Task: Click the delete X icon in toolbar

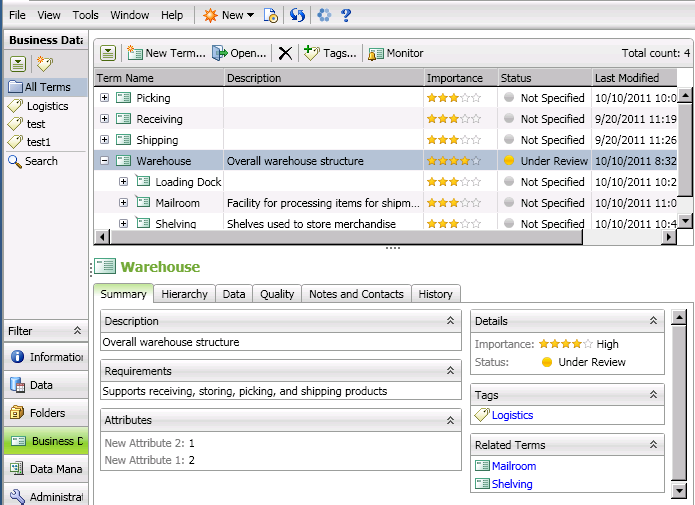Action: [x=285, y=53]
